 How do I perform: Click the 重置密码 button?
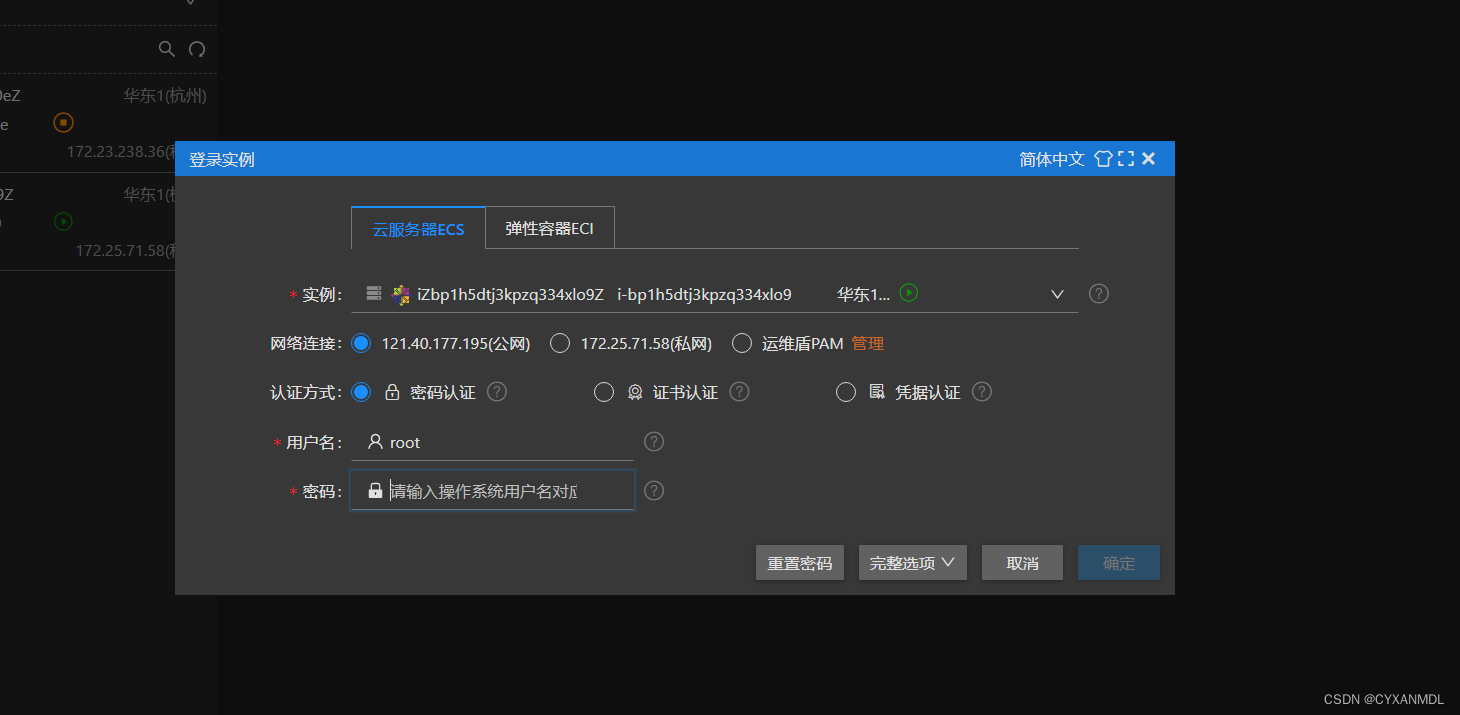(x=800, y=563)
